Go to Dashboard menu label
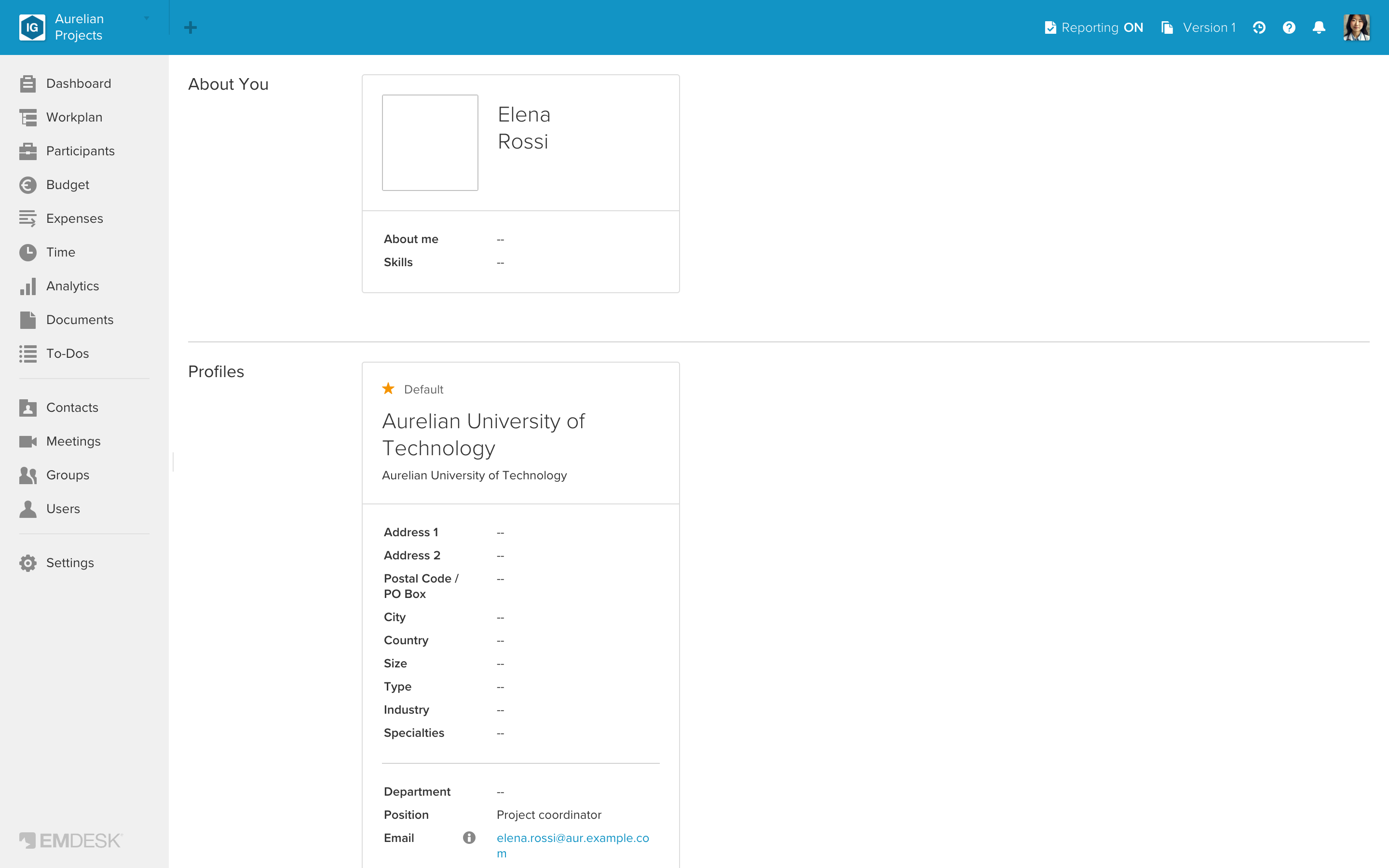Image resolution: width=1389 pixels, height=868 pixels. coord(79,84)
